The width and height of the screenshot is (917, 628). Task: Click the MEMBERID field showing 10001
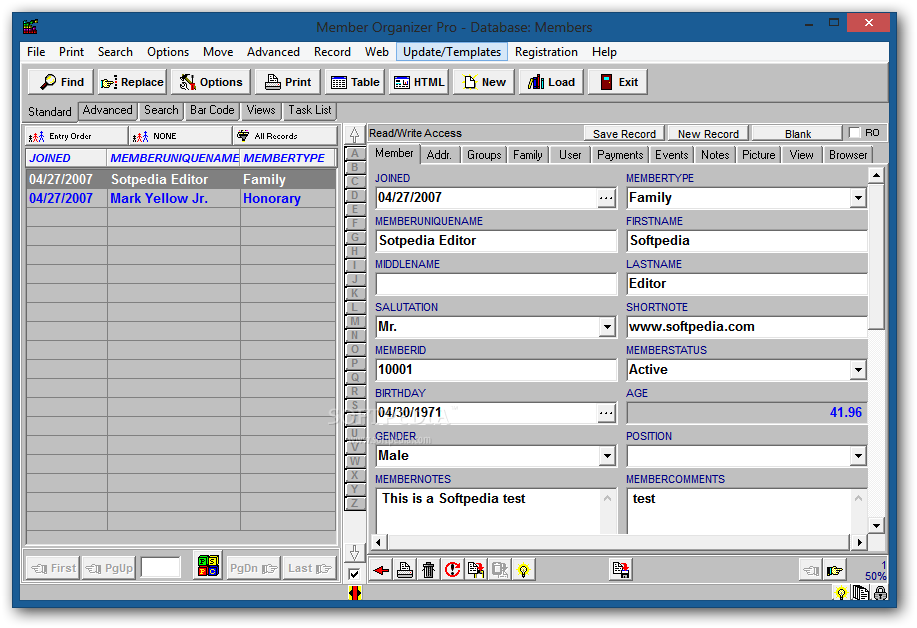[x=496, y=370]
